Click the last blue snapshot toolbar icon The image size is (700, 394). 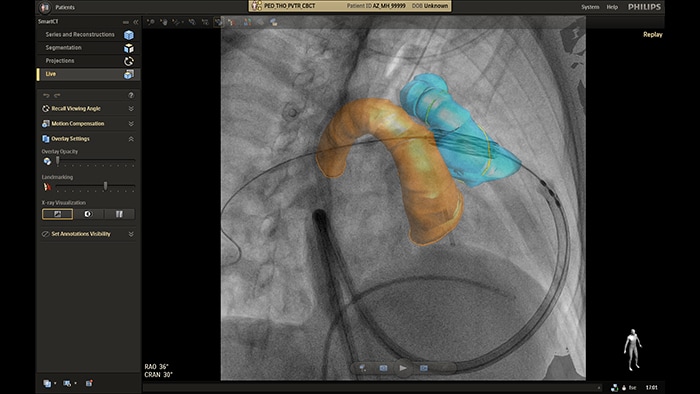point(273,22)
